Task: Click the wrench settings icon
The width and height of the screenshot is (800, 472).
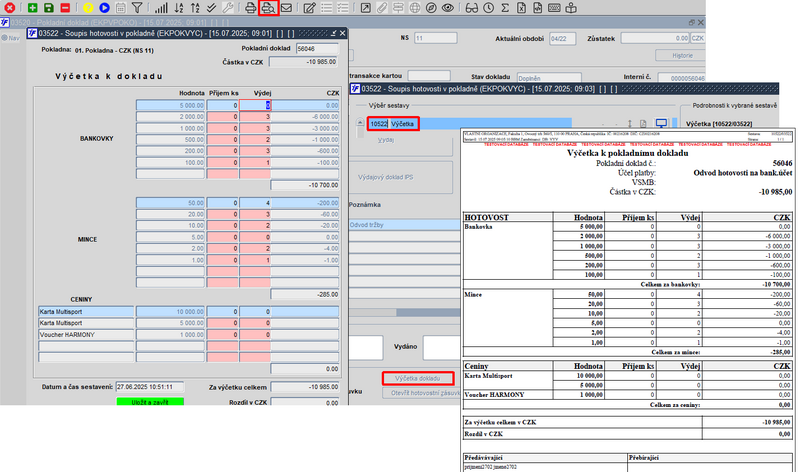Action: (227, 8)
